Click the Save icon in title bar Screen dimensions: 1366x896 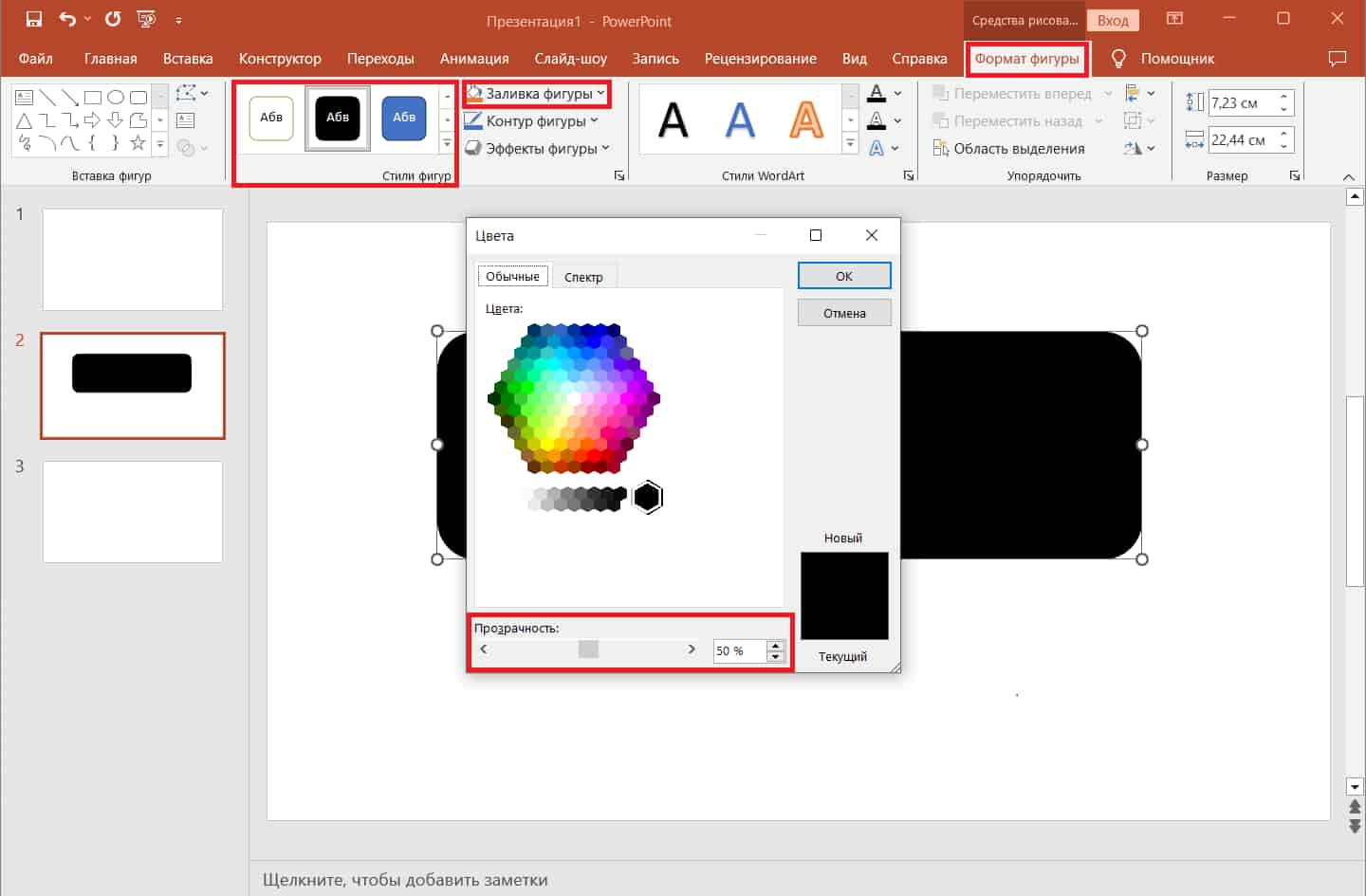click(34, 19)
